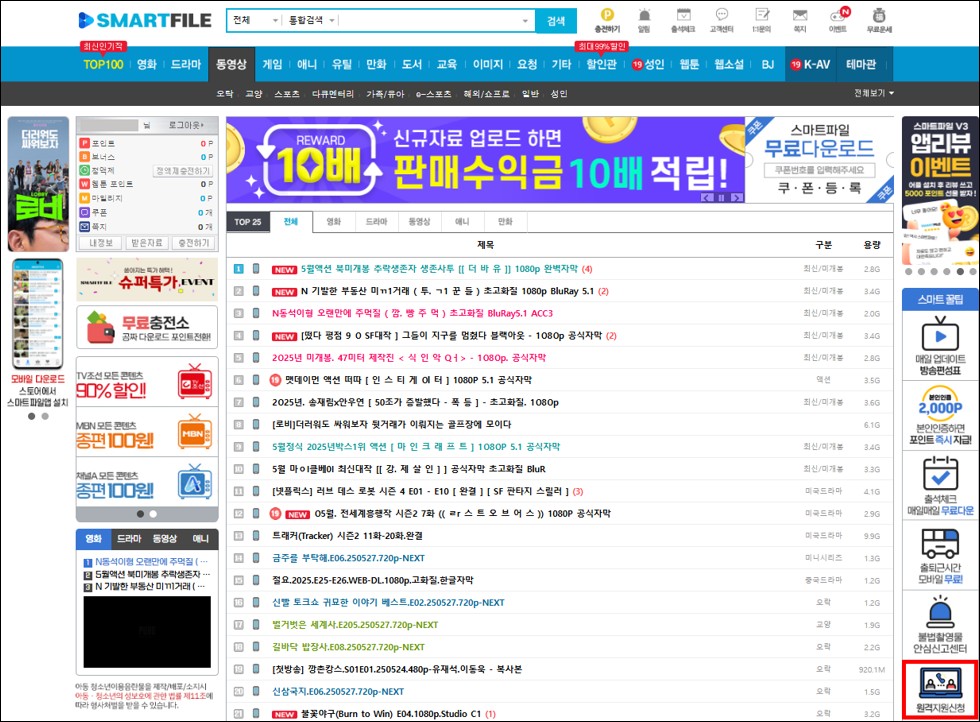
Task: Click the green clock 정액제 icon
Action: pos(84,170)
